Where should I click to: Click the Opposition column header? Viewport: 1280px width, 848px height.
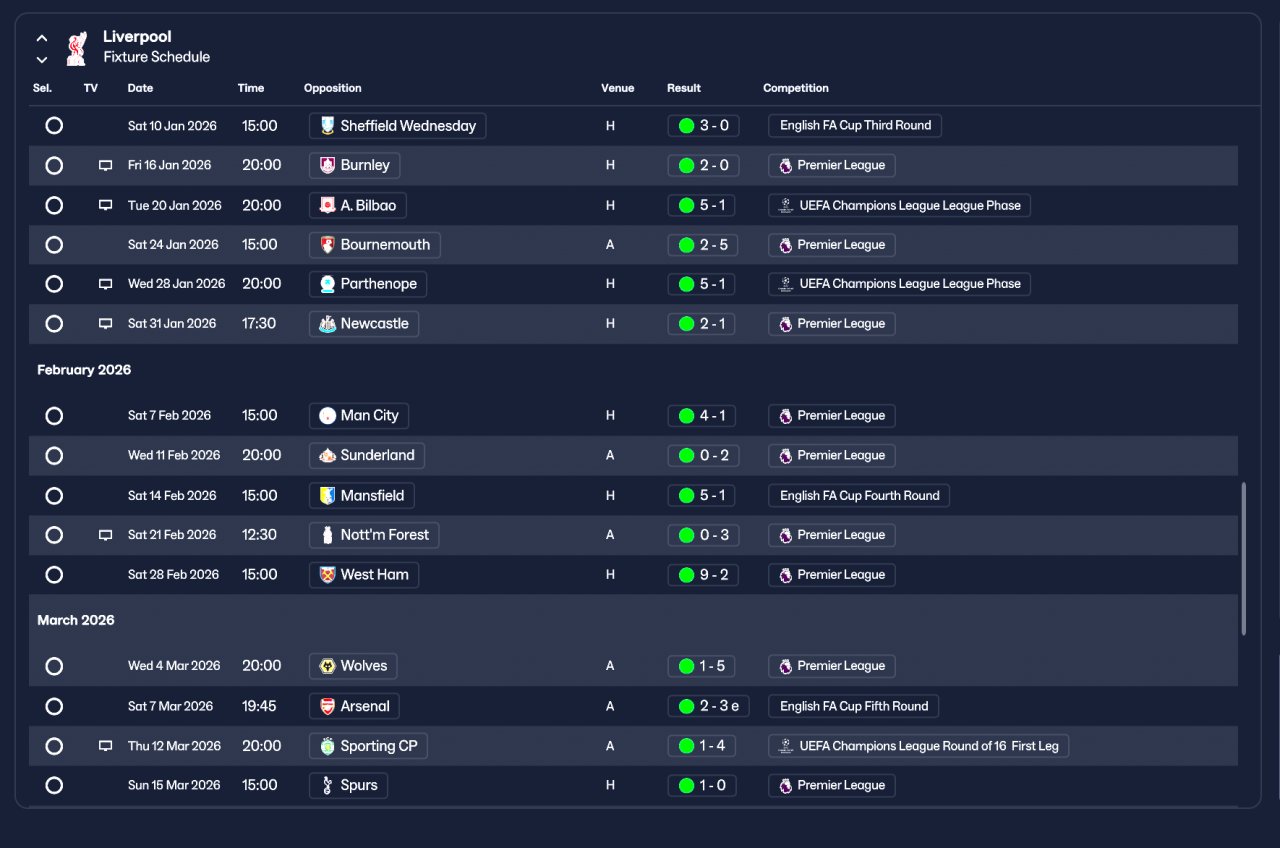(x=333, y=88)
